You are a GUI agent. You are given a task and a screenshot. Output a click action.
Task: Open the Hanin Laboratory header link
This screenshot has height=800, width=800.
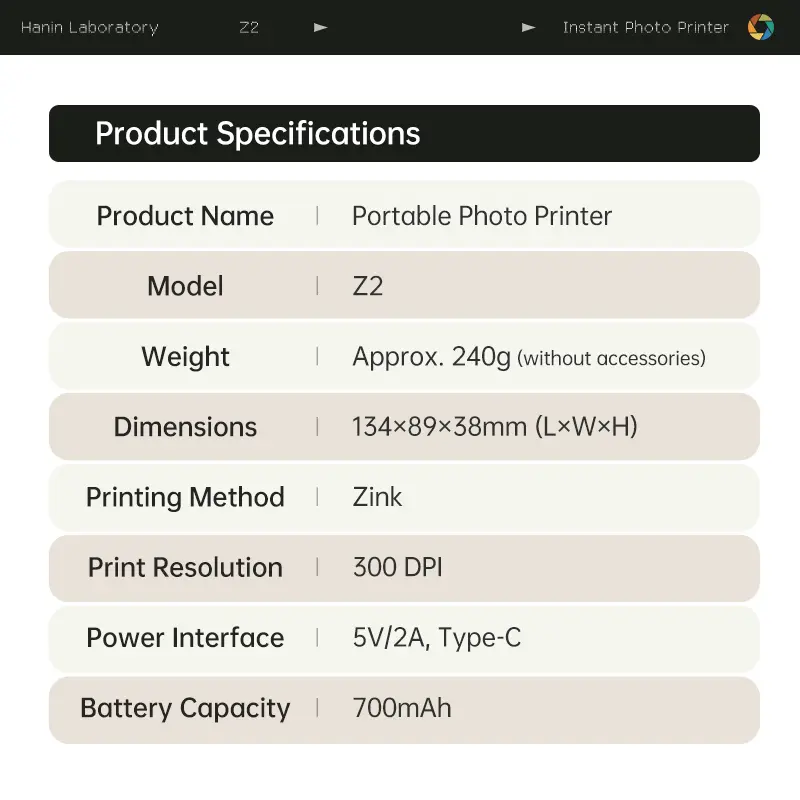tap(89, 28)
